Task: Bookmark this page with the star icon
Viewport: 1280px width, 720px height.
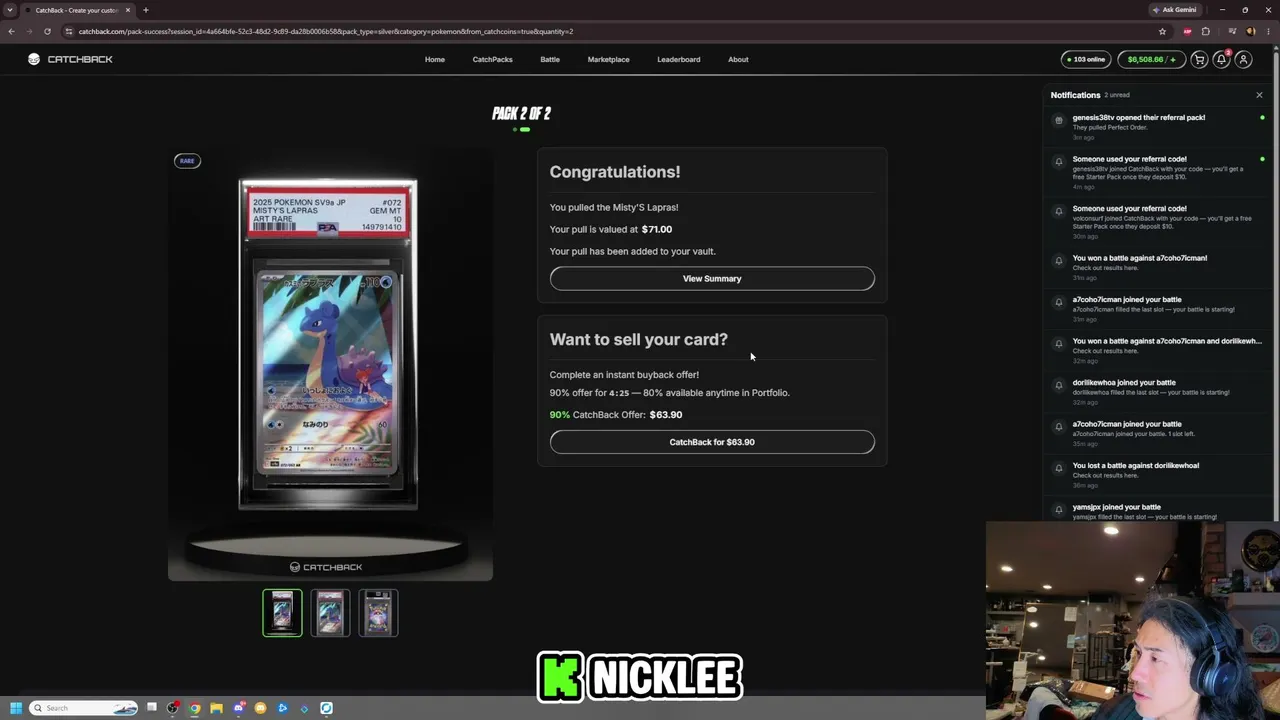Action: pos(1162,31)
